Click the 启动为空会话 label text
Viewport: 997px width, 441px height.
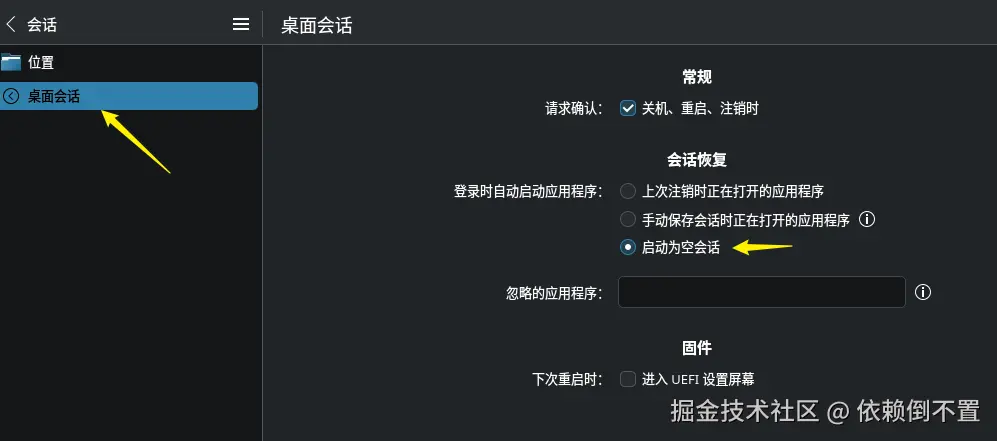point(681,248)
